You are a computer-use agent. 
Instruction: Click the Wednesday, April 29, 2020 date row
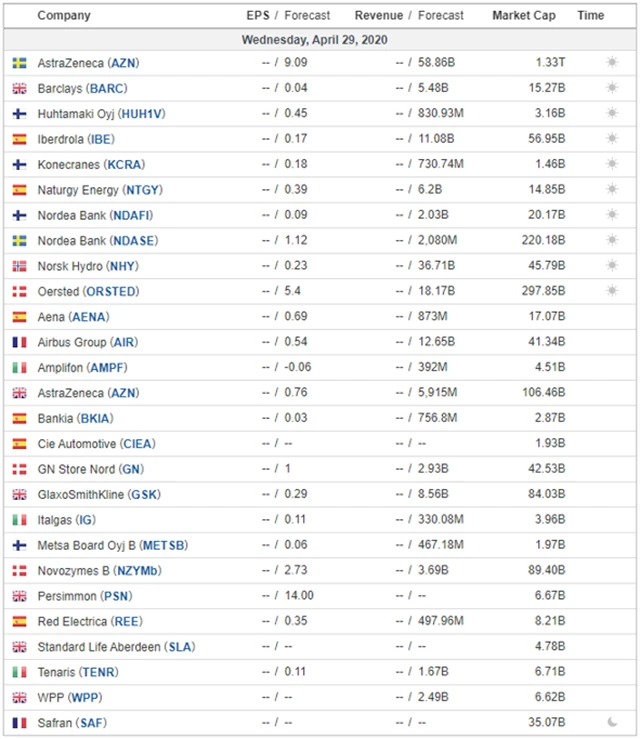(x=315, y=40)
